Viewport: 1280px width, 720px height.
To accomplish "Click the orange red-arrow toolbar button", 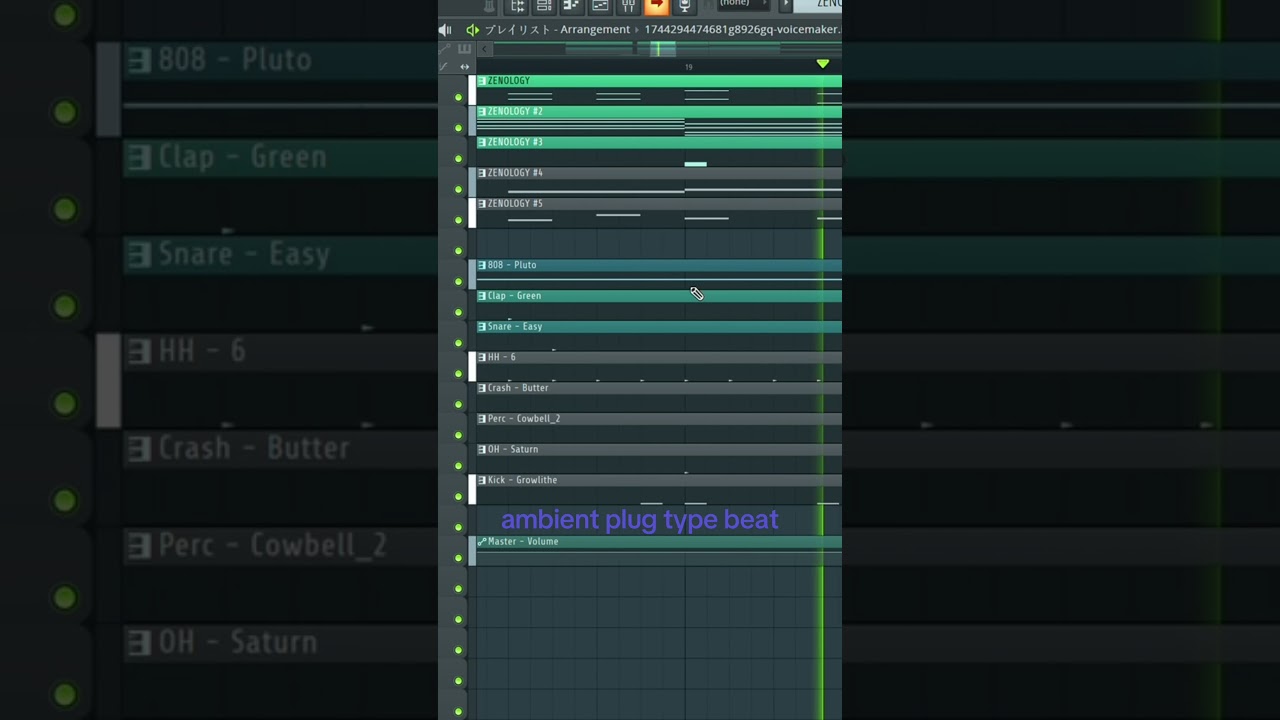I will [x=656, y=6].
